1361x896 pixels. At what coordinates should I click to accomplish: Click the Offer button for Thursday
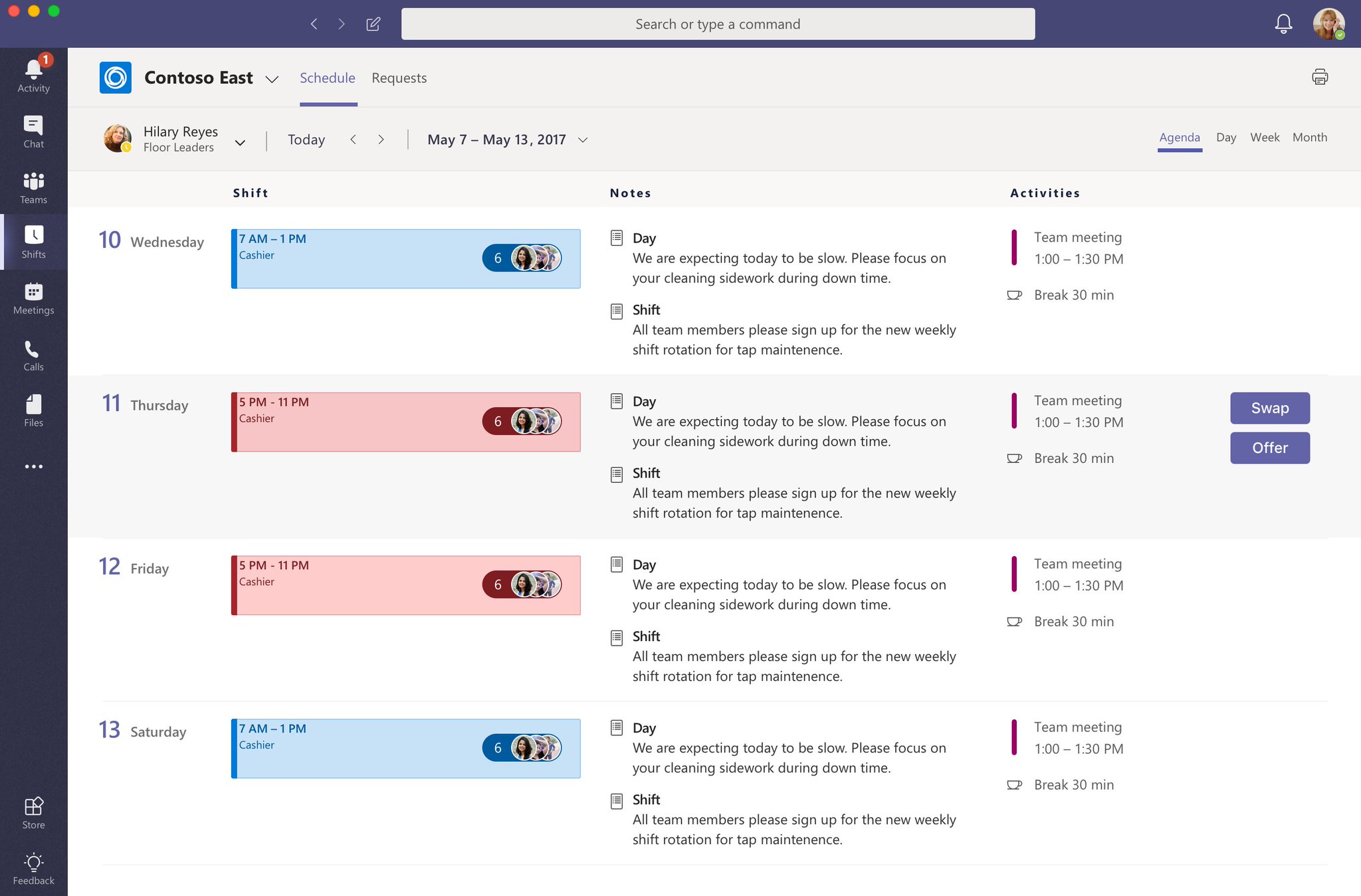pos(1270,448)
